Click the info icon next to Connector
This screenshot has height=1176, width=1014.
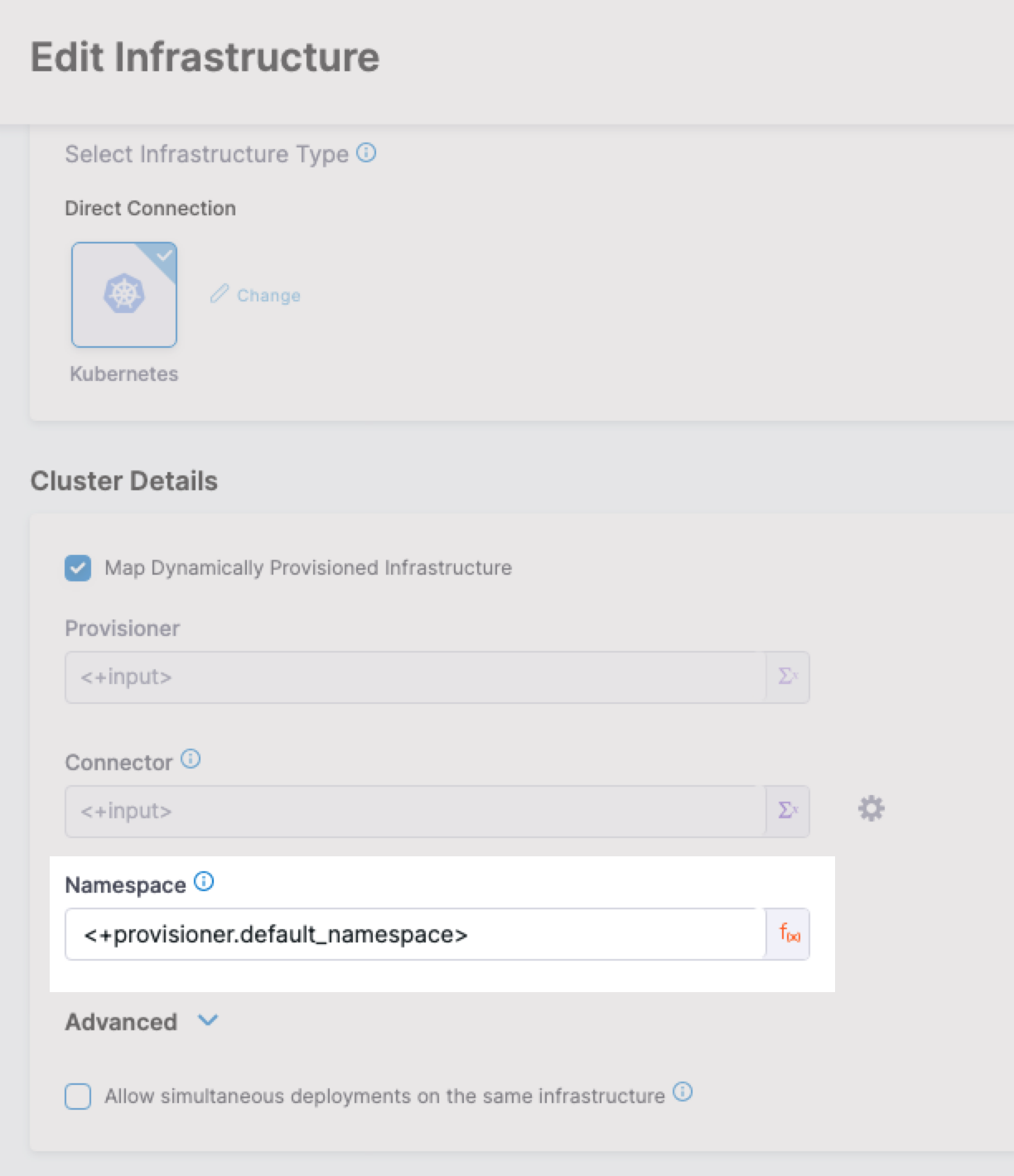191,759
